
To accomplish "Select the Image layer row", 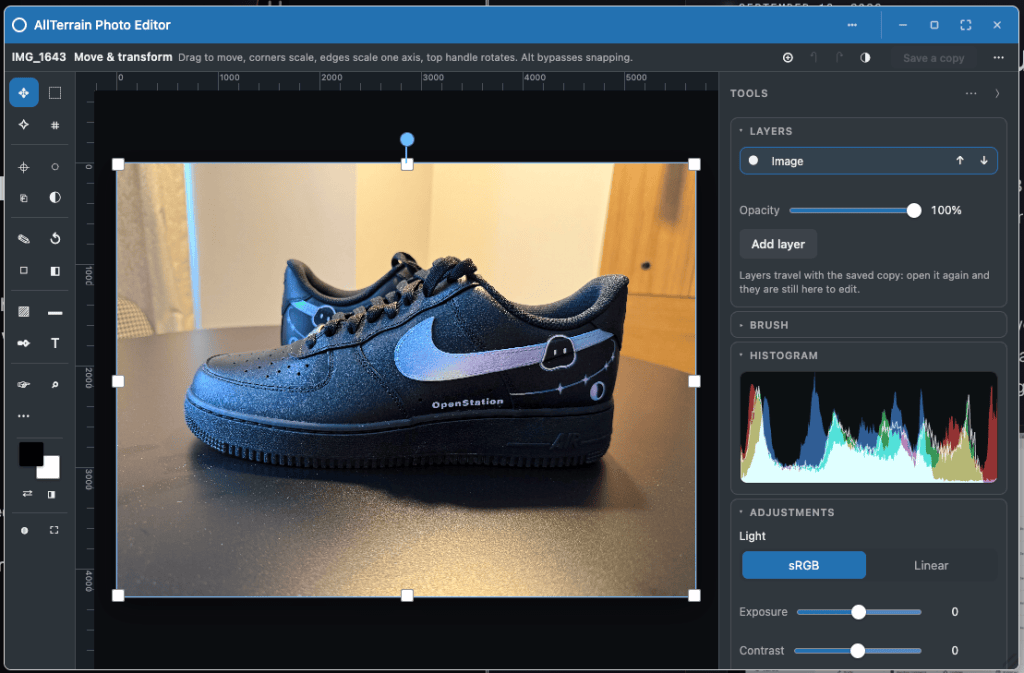I will [x=869, y=161].
